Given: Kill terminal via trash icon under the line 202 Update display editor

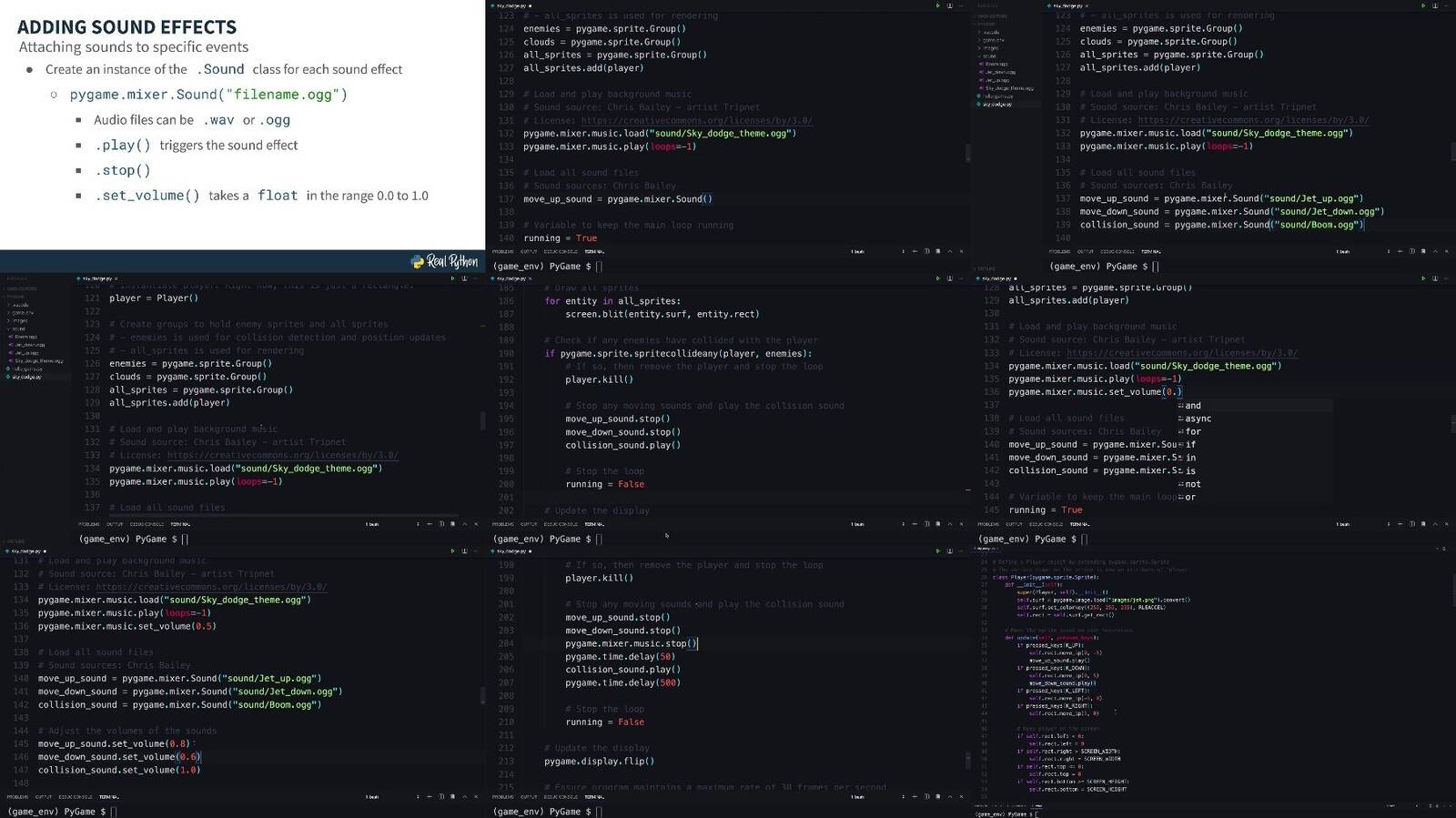Looking at the screenshot, I should pos(938,524).
